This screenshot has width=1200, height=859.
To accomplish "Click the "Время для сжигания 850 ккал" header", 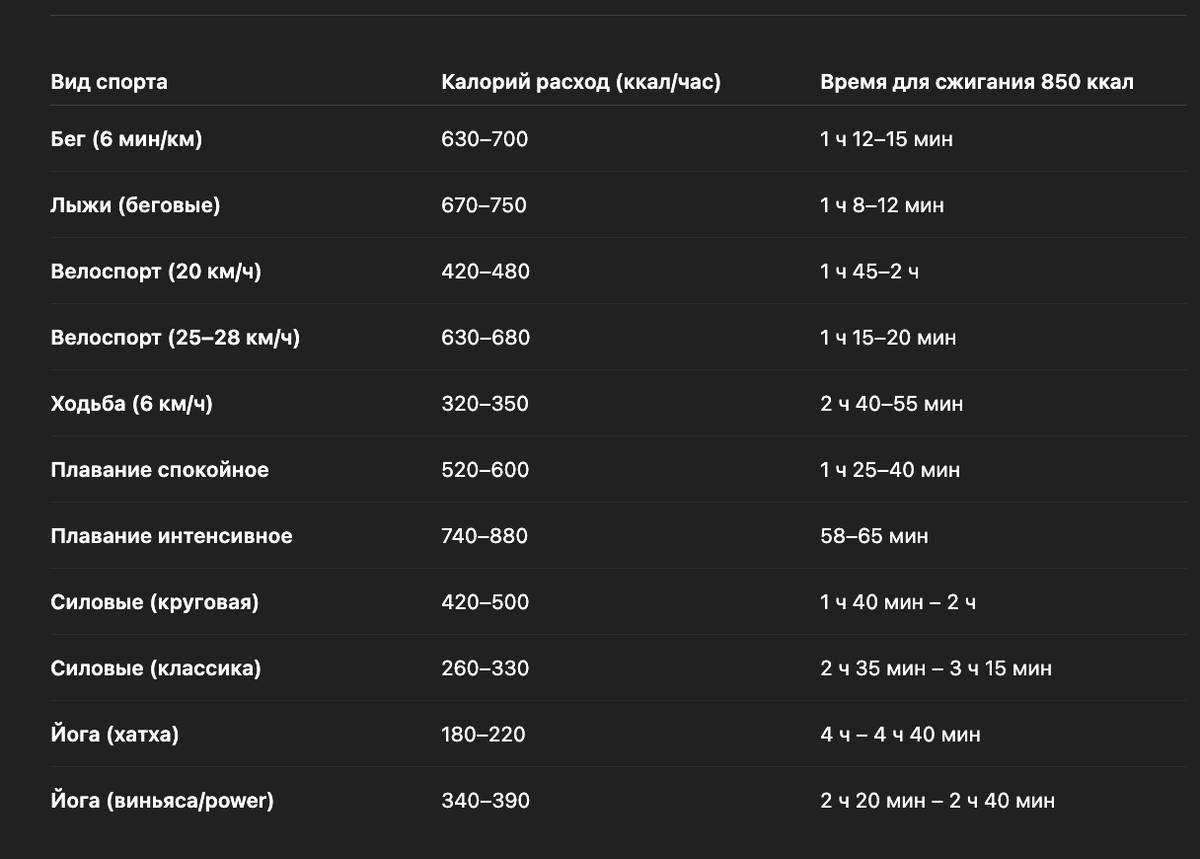I will [977, 82].
